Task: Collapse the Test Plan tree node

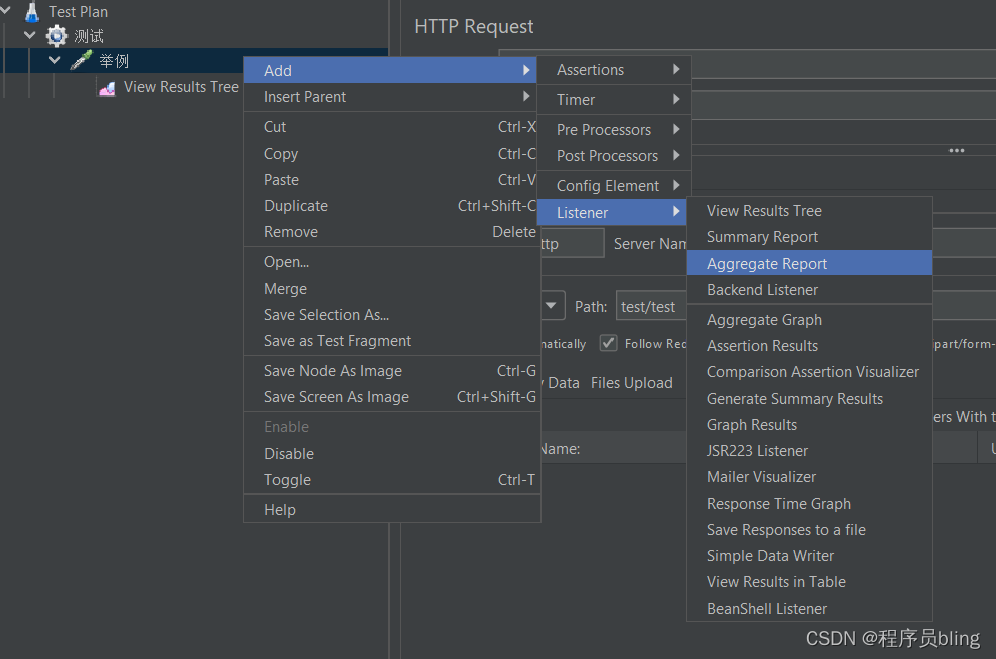Action: [x=7, y=11]
